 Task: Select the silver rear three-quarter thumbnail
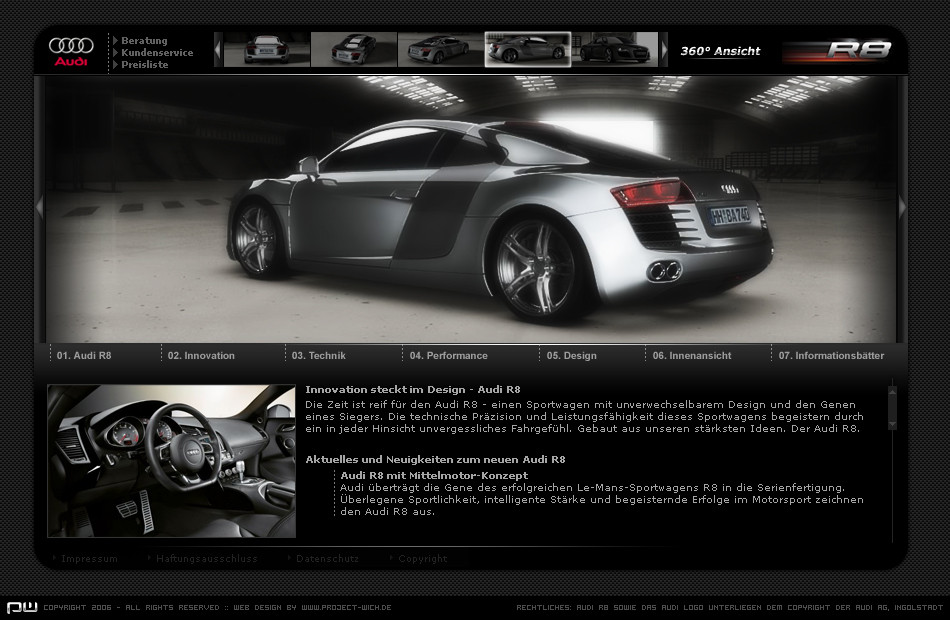click(x=441, y=50)
